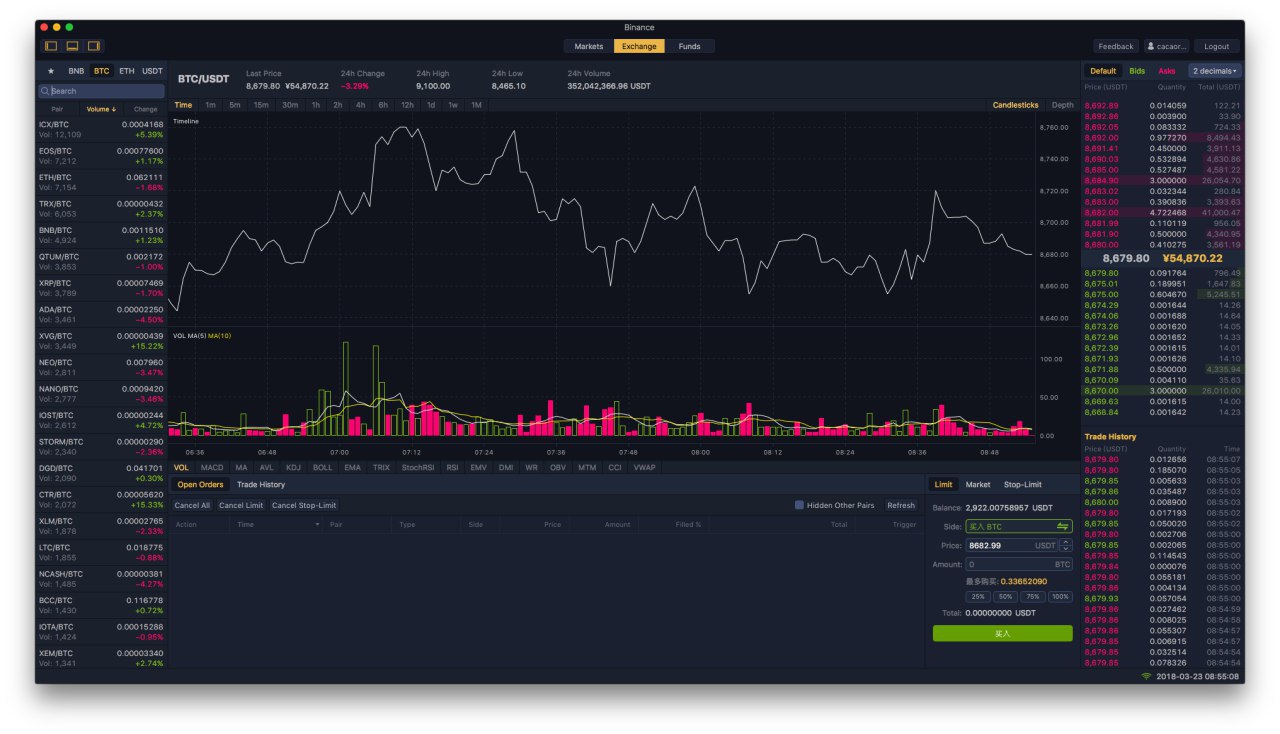1280x734 pixels.
Task: Show Default order book view
Action: tap(1103, 71)
